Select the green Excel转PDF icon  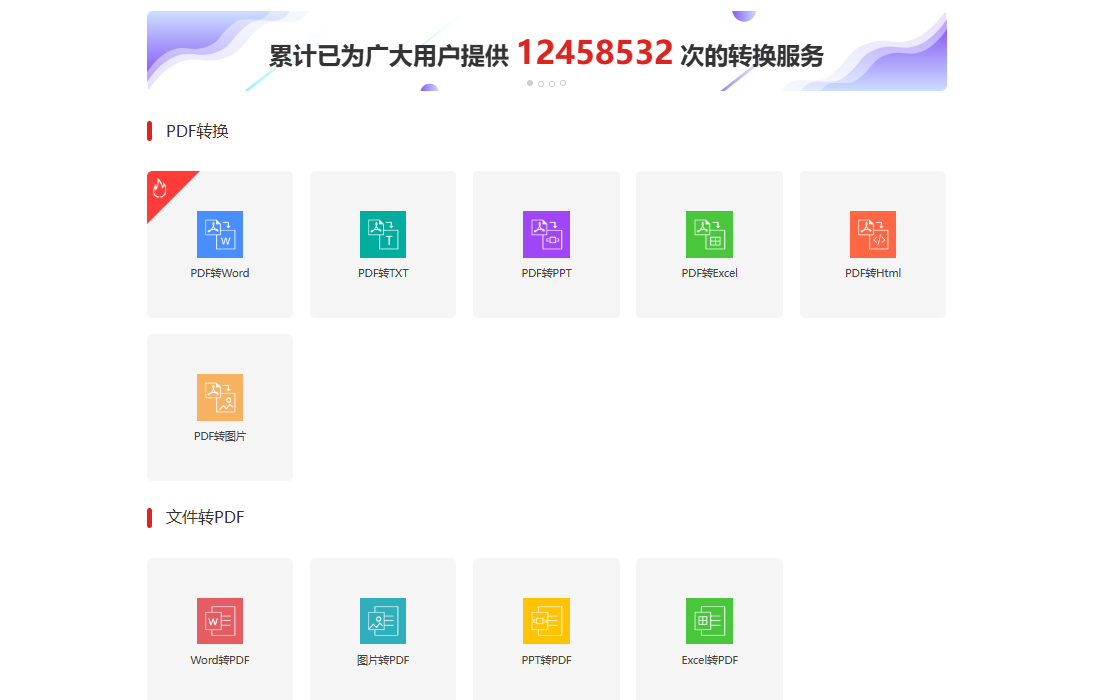coord(709,621)
